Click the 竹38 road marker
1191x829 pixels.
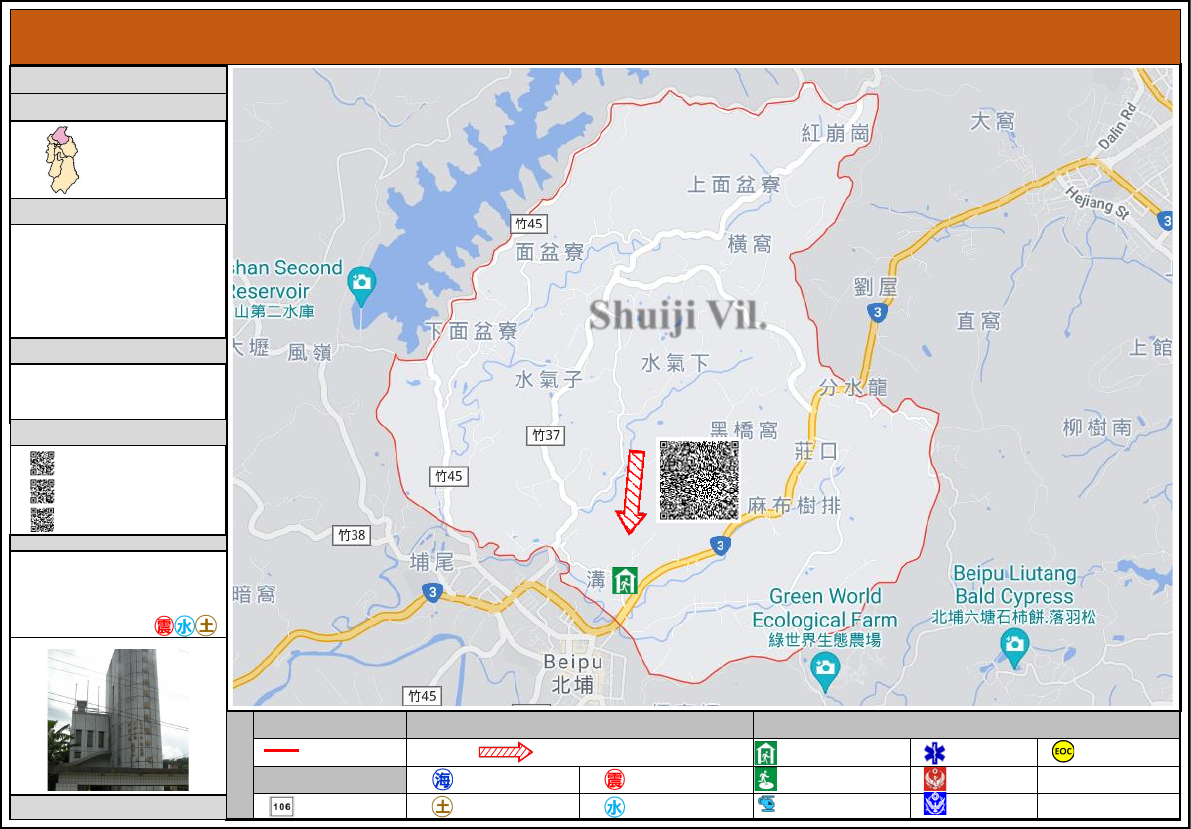352,535
